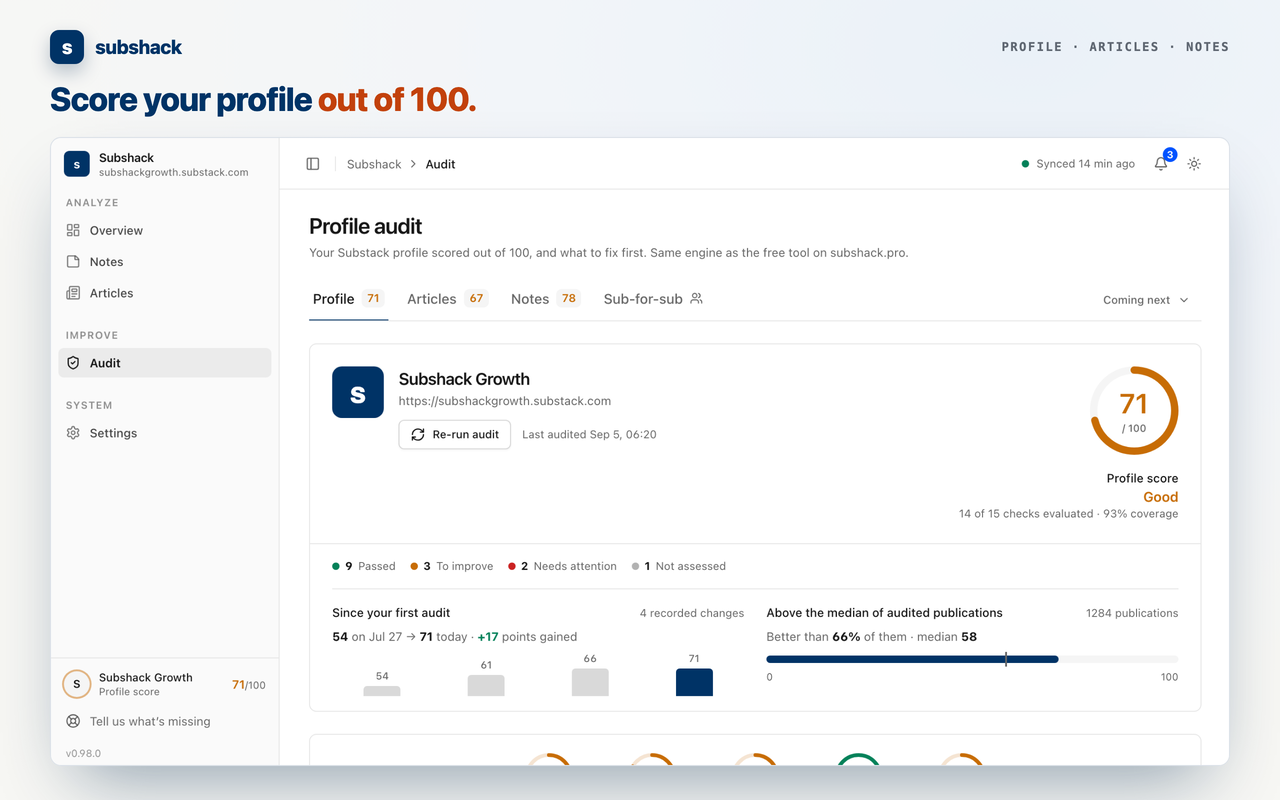Click the Notes page icon
Screen dimensions: 1280x800
pyautogui.click(x=73, y=262)
